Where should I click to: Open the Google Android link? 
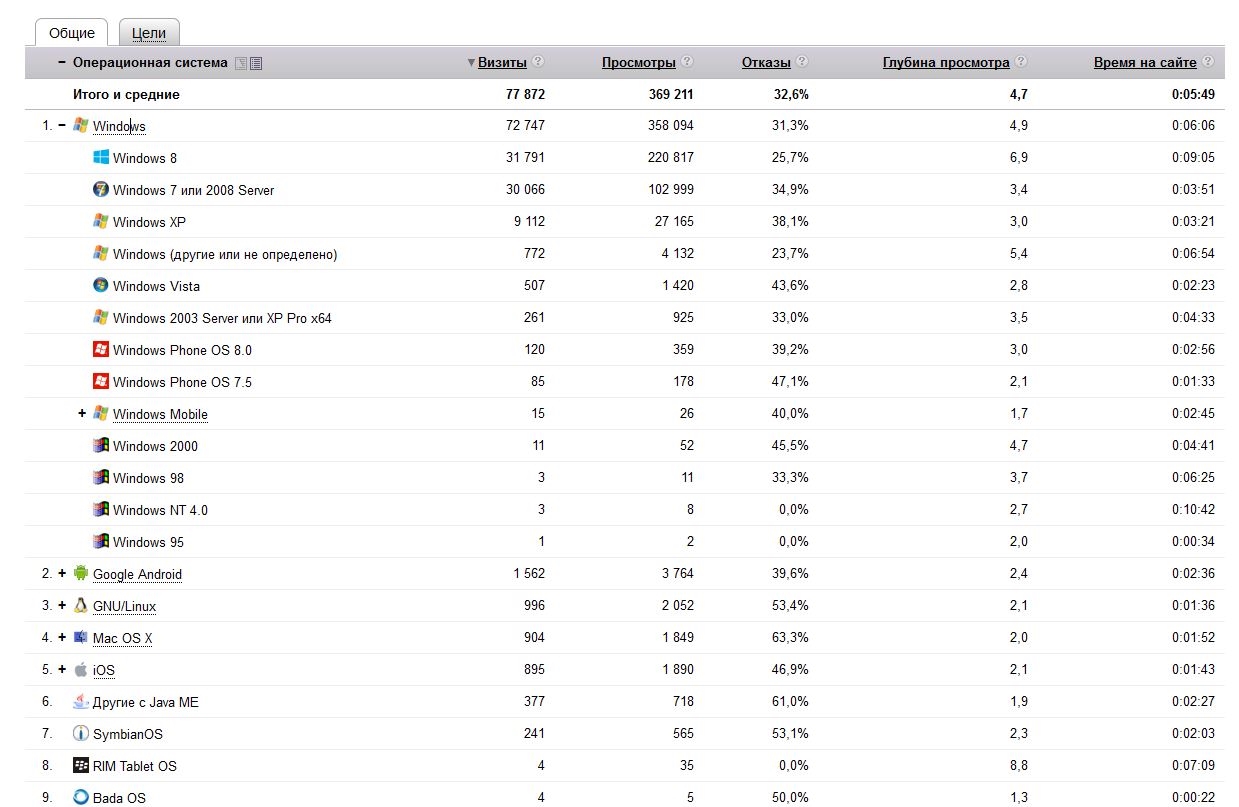pyautogui.click(x=137, y=574)
